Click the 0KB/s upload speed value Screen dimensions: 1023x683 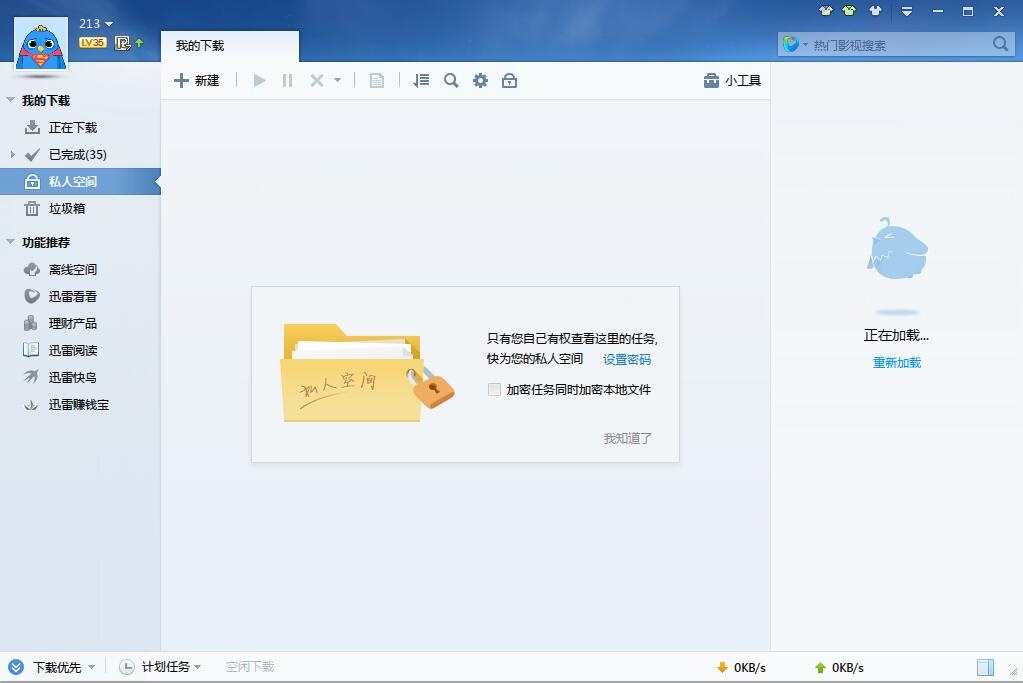(847, 667)
